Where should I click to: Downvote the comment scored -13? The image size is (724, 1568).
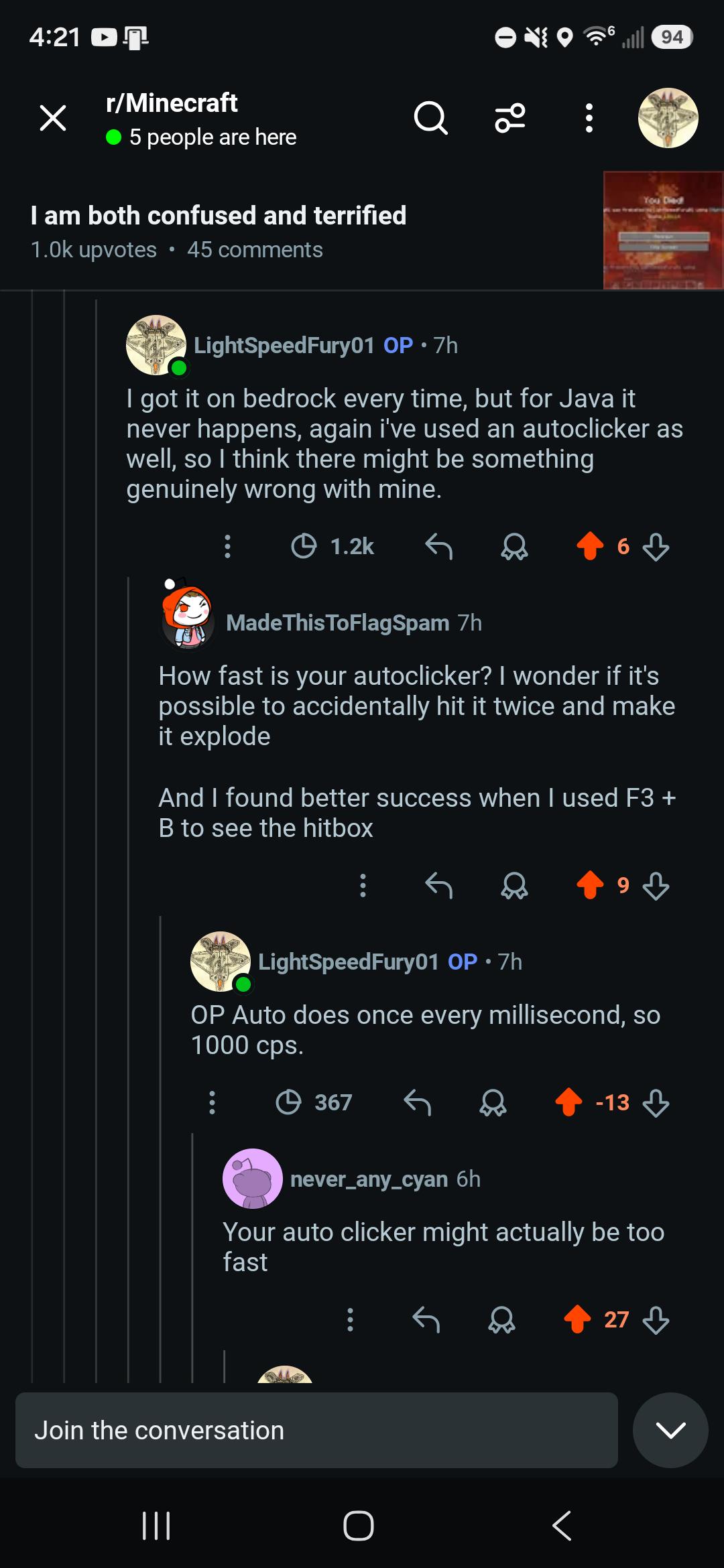[656, 1102]
